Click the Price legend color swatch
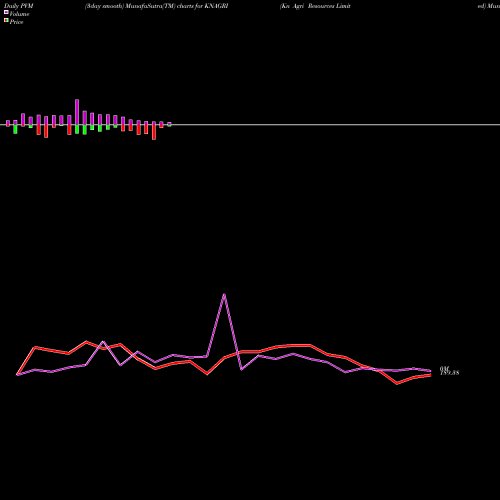Viewport: 500px width, 500px height. (6, 20)
